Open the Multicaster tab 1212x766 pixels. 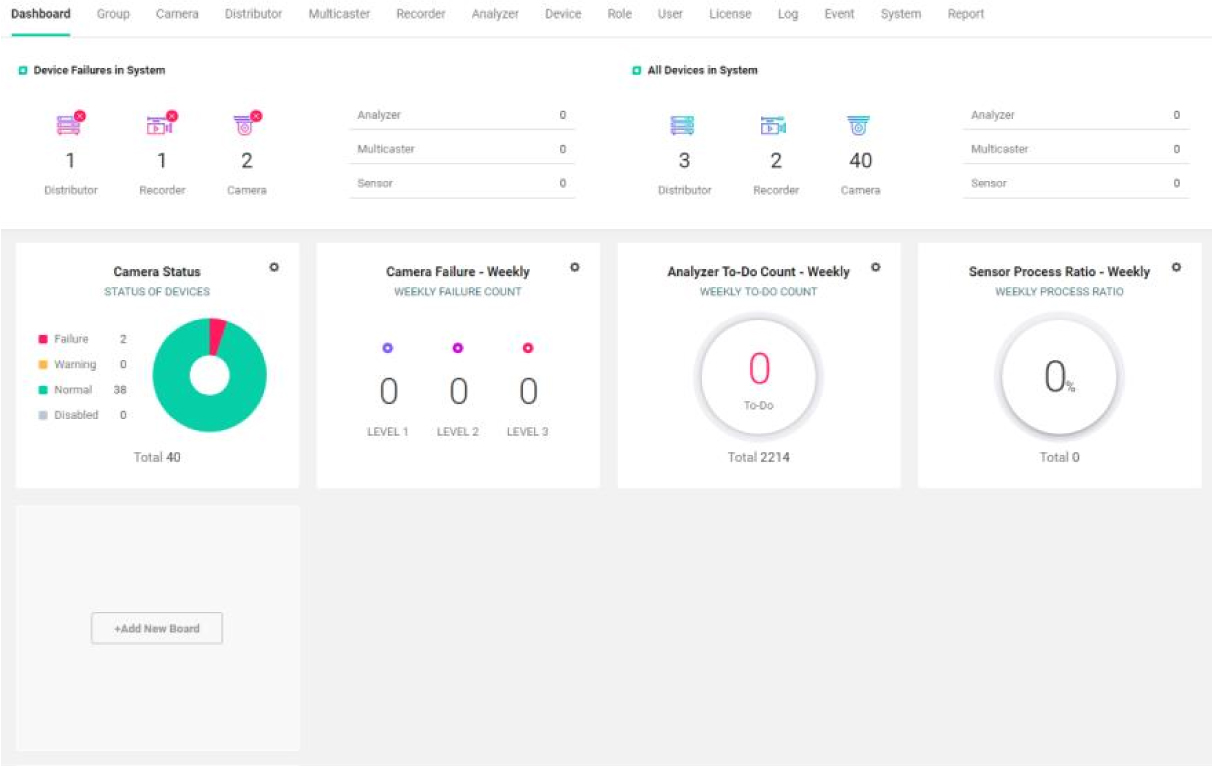tap(339, 14)
